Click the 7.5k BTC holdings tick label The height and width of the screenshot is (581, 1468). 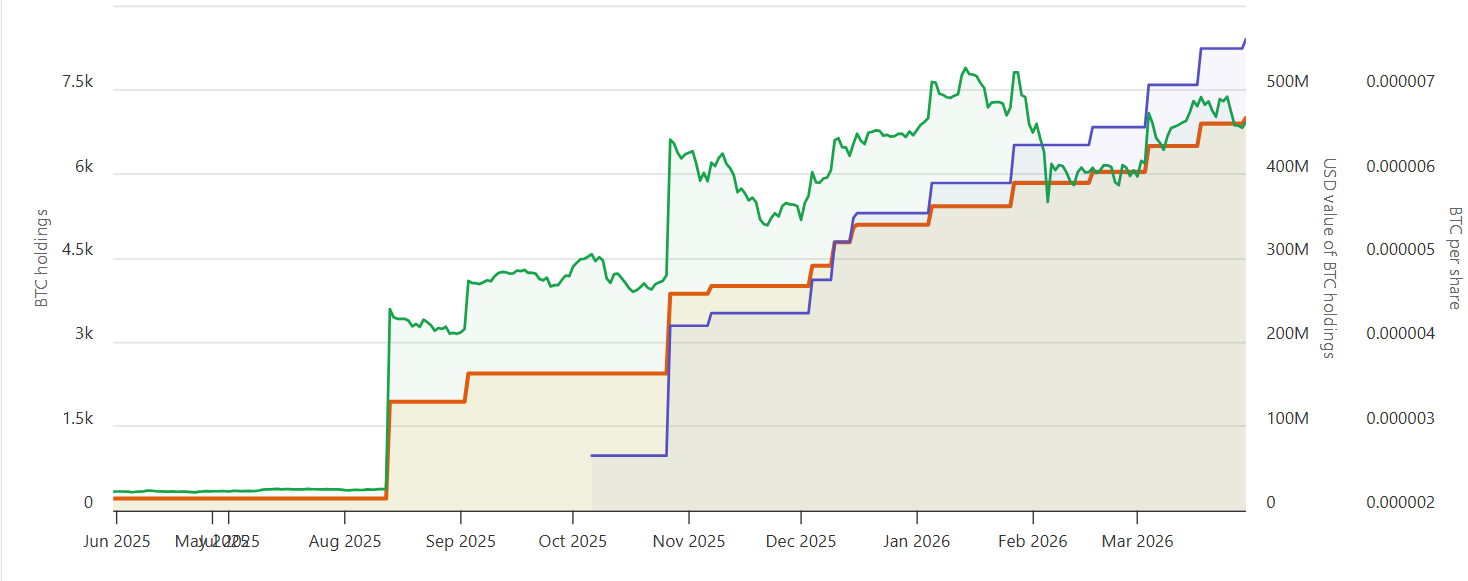pyautogui.click(x=77, y=82)
